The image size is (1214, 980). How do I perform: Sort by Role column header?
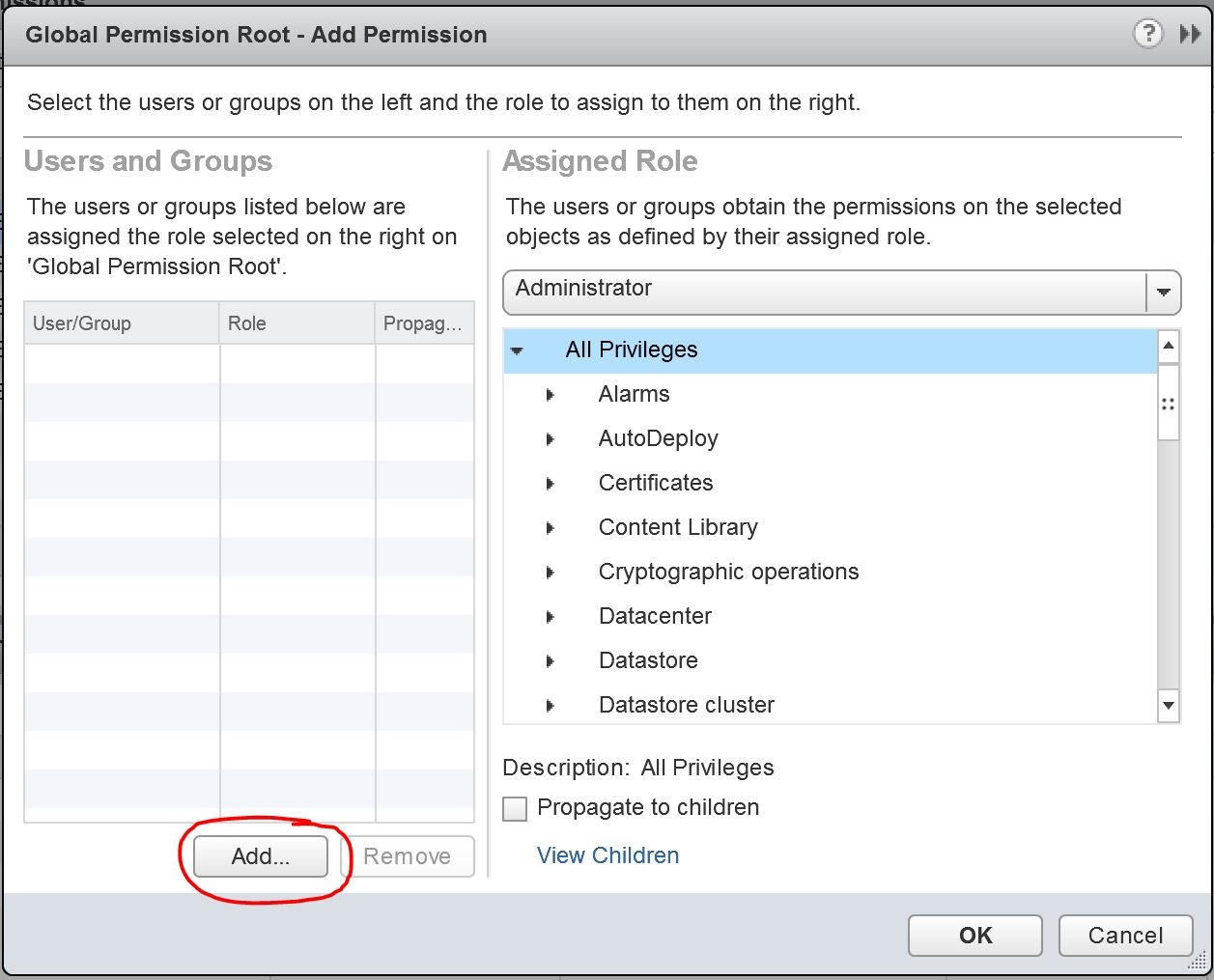[296, 323]
